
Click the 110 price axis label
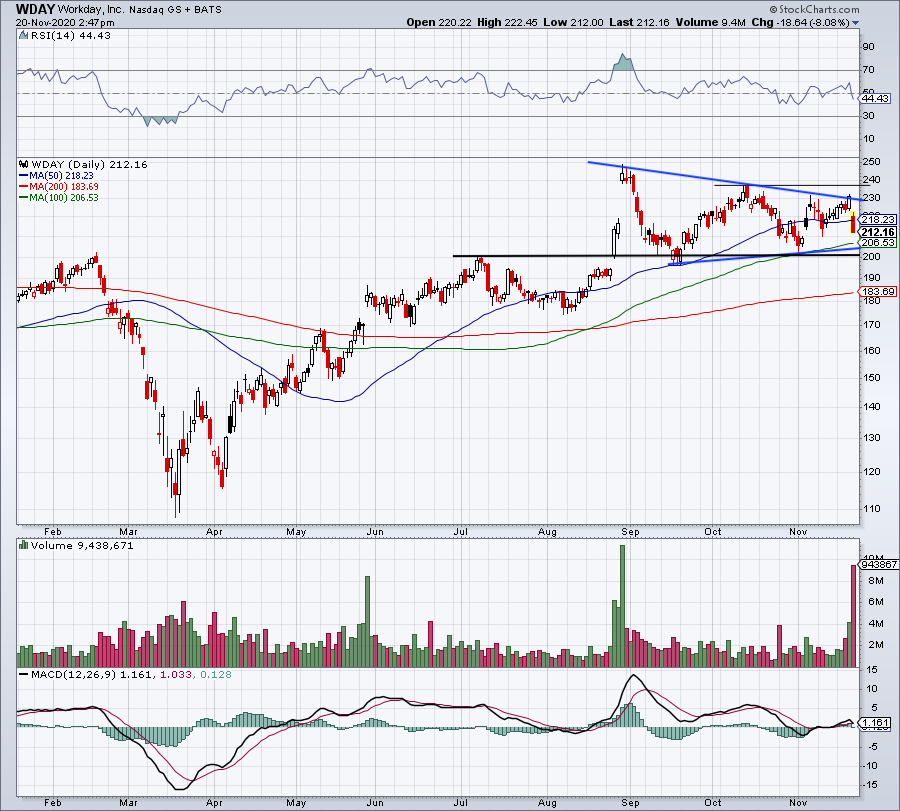[x=871, y=509]
